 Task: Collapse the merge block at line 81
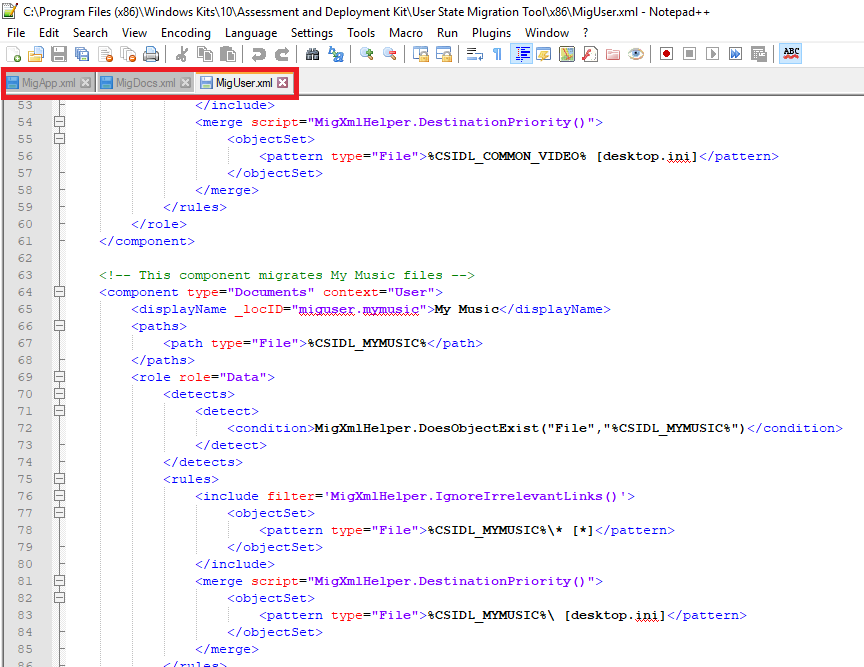point(60,581)
